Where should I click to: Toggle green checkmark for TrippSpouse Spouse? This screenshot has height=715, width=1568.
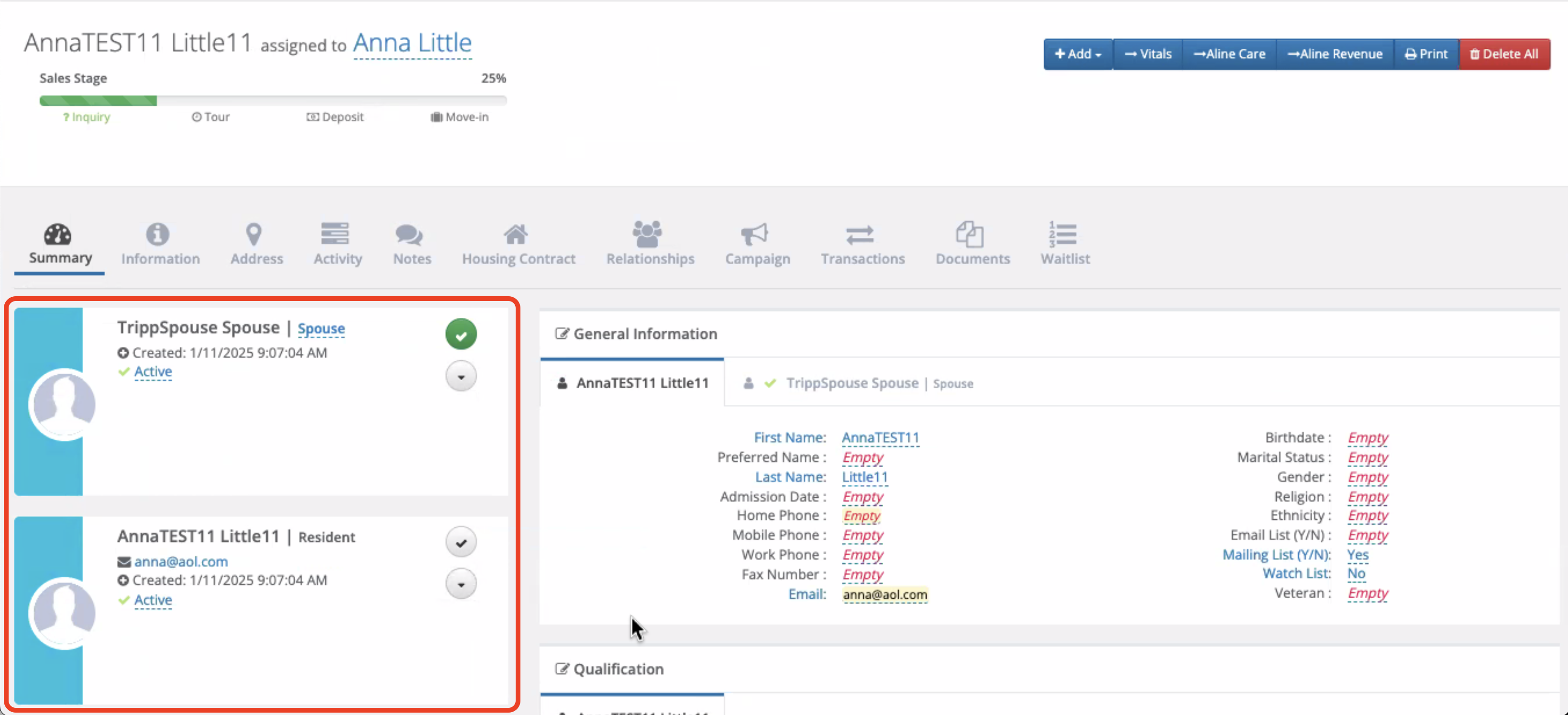461,335
